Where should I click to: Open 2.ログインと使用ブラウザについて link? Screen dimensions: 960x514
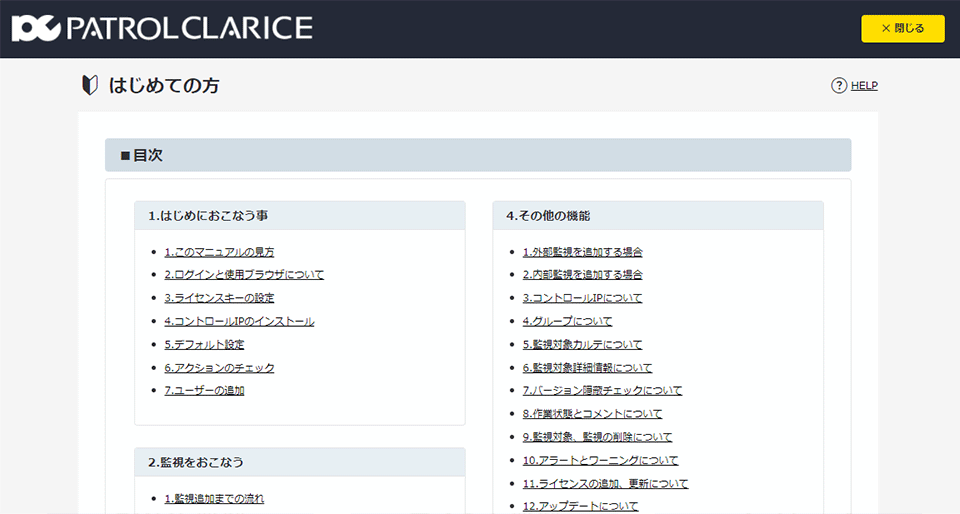tap(244, 275)
